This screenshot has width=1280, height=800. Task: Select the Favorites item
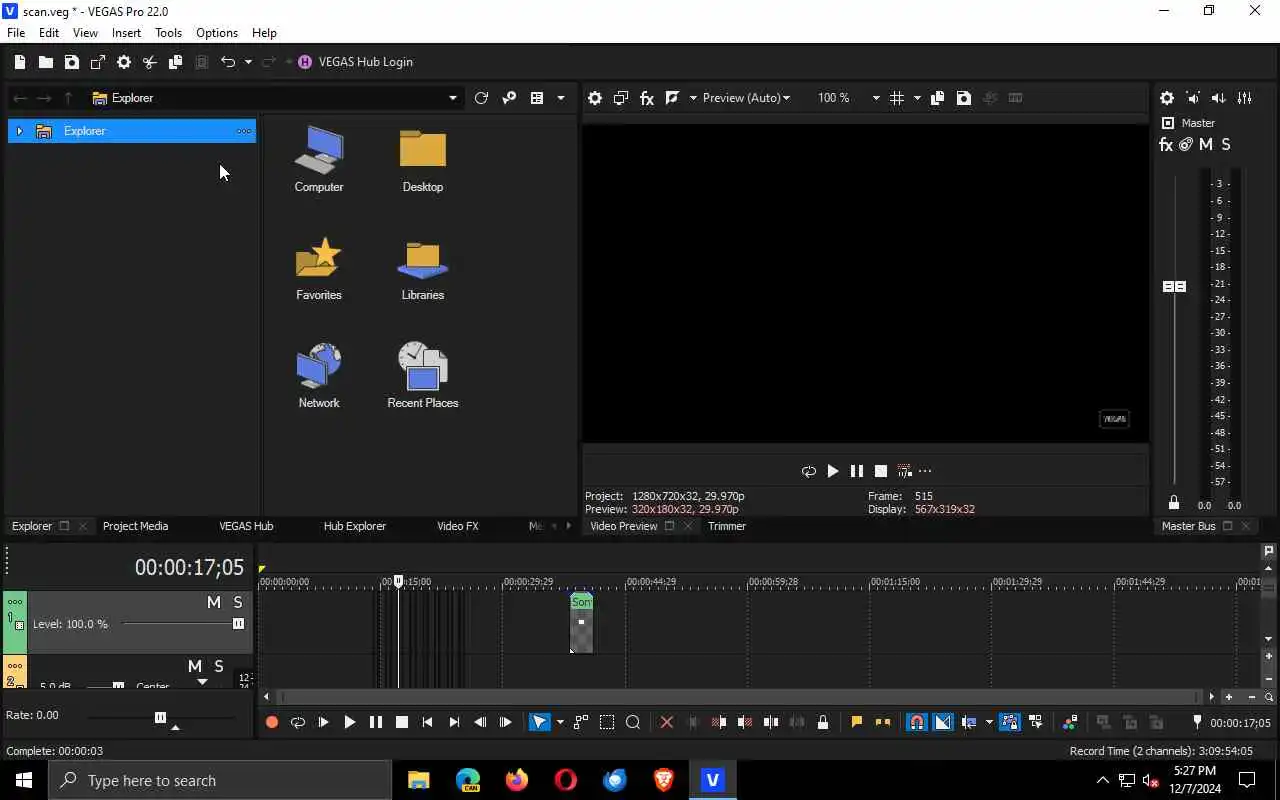[x=319, y=268]
